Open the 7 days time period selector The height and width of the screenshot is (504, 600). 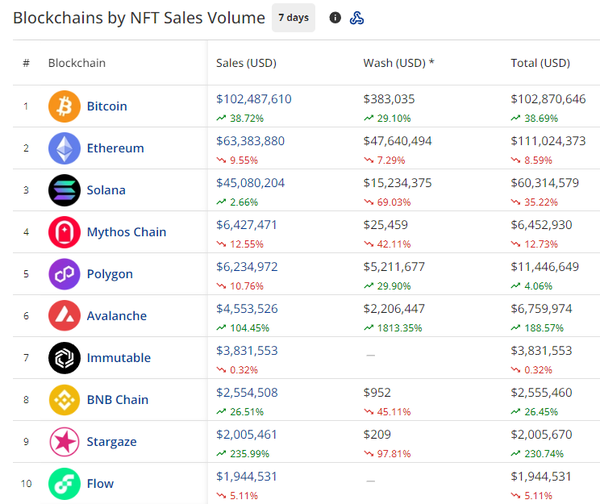point(293,18)
